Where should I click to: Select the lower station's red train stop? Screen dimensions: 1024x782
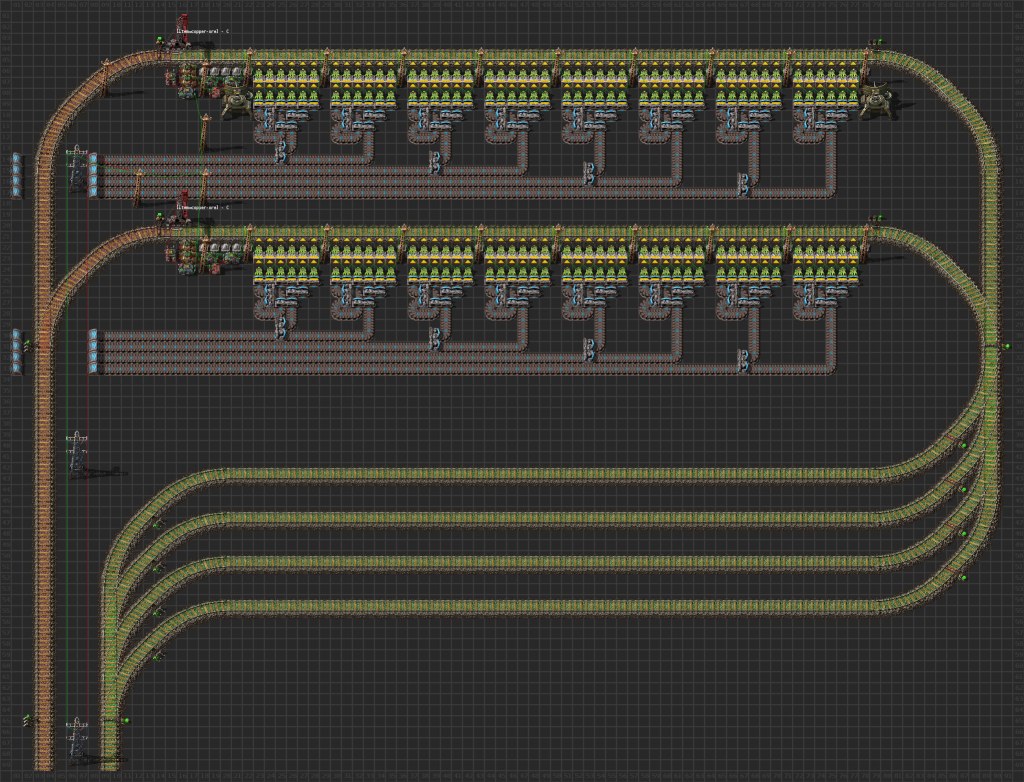pos(184,206)
